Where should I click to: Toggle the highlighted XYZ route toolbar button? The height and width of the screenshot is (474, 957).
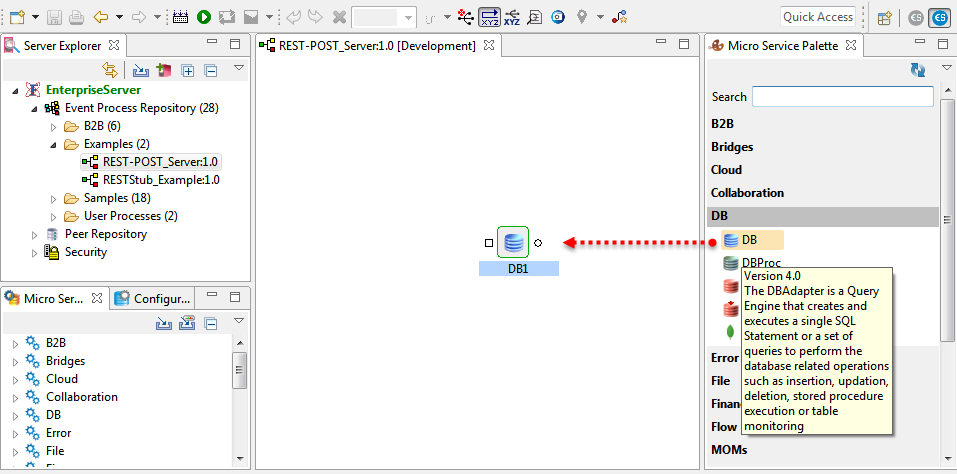point(490,17)
